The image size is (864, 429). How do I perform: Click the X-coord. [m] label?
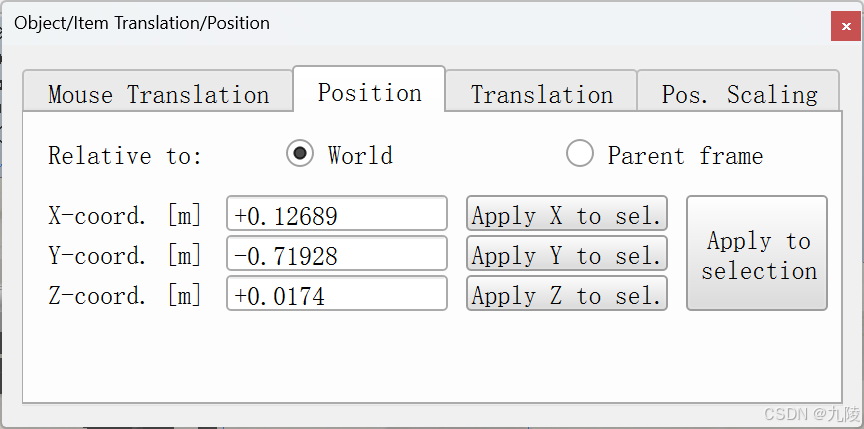tap(125, 215)
